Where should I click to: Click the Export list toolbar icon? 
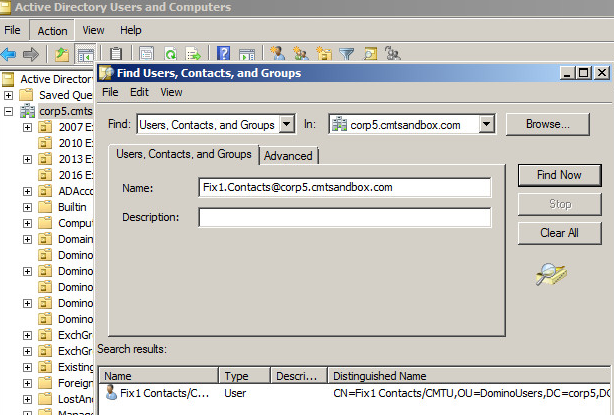(194, 54)
